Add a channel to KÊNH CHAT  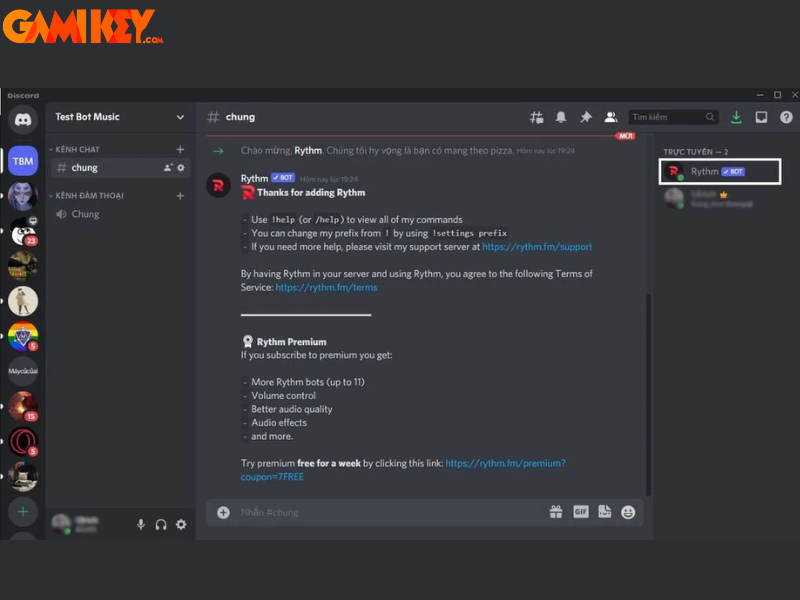click(x=180, y=149)
